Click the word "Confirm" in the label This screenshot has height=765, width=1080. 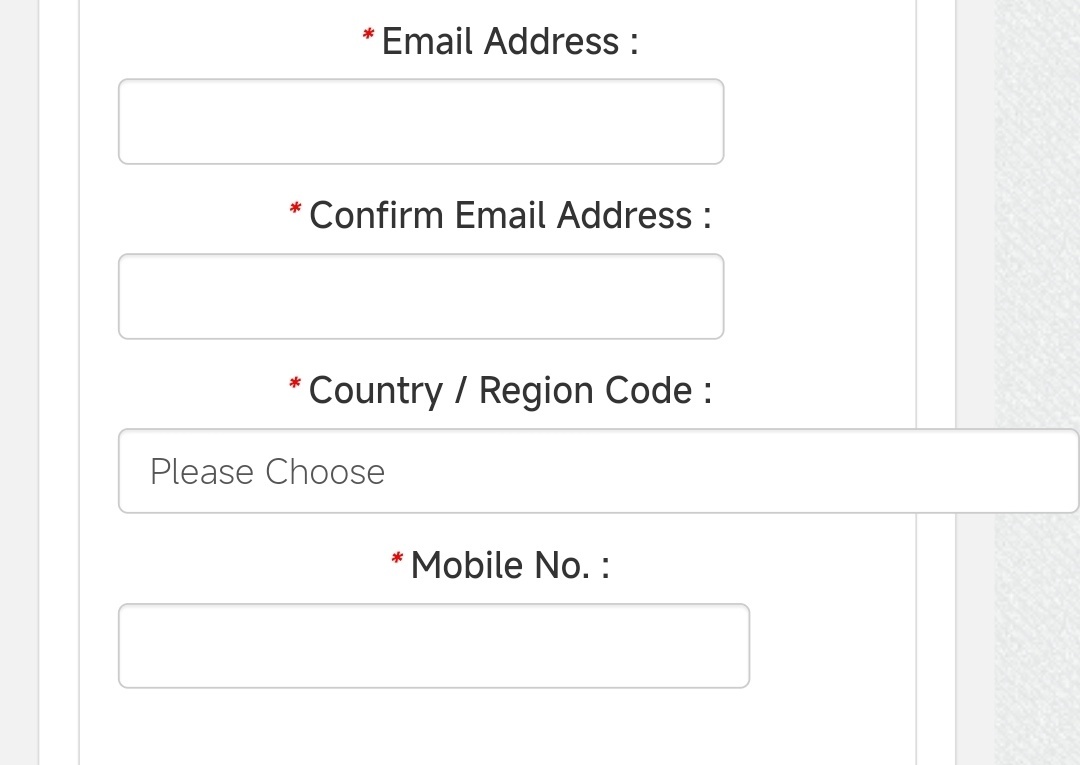pyautogui.click(x=376, y=216)
